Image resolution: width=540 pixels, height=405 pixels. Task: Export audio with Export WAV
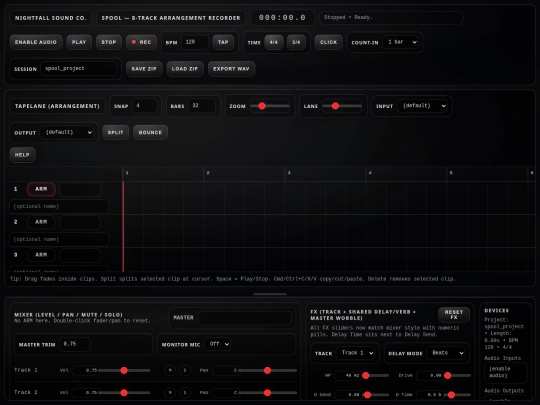point(231,69)
